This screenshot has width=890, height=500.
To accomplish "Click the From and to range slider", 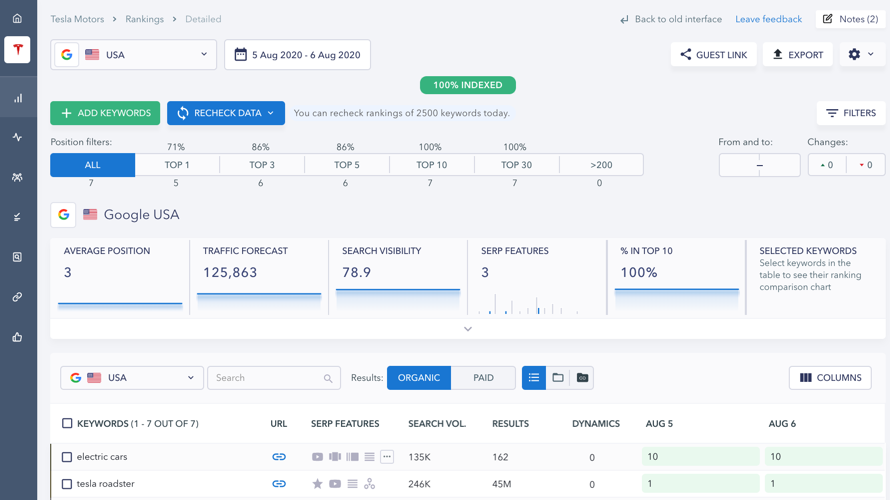I will pos(759,165).
